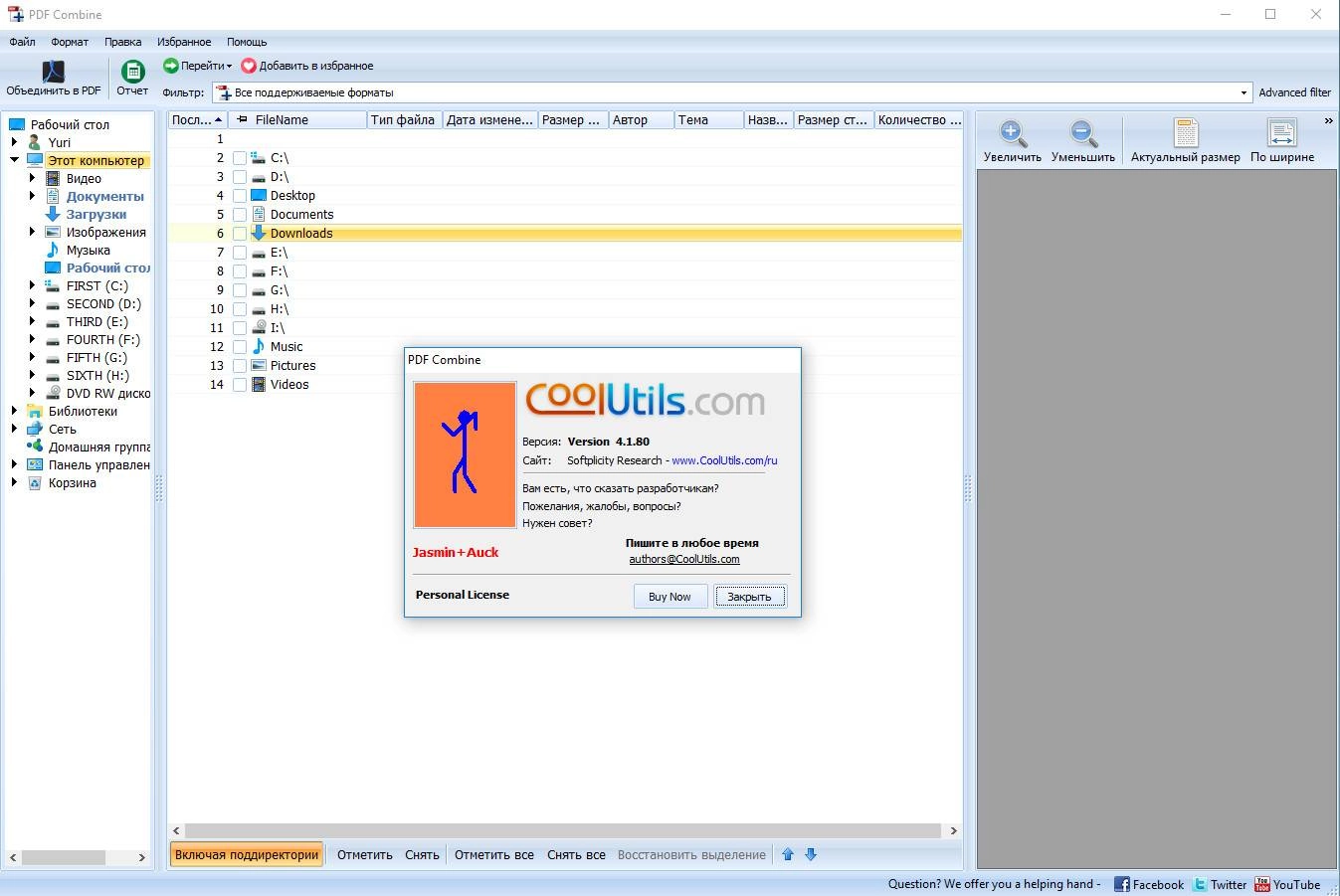Add to favorites via the heart icon
This screenshot has height=896, width=1340.
coord(249,66)
